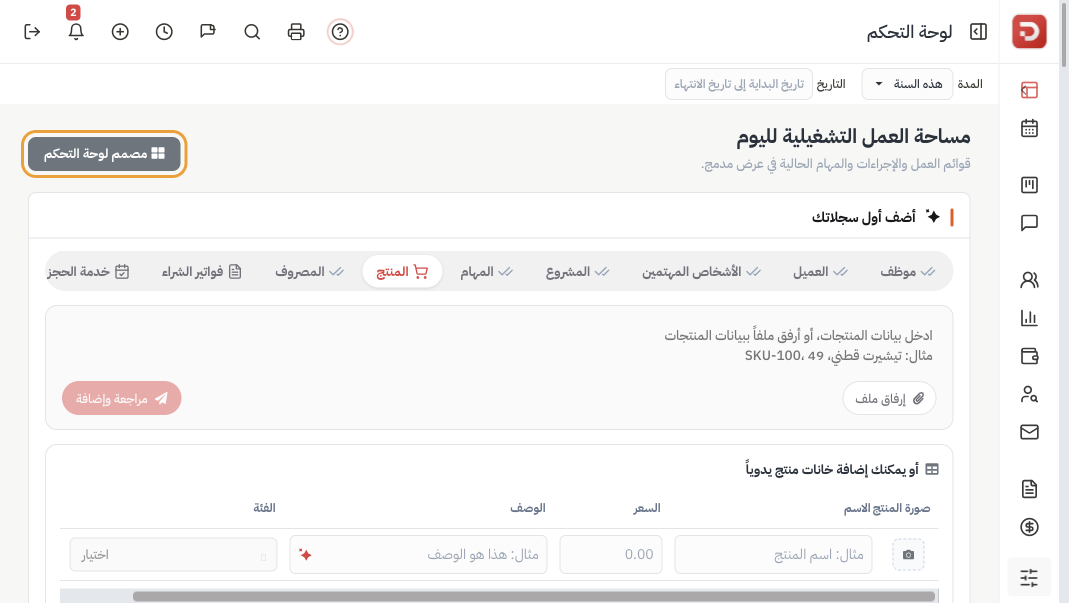Open bar chart reports icon in sidebar
The image size is (1069, 603).
[1029, 318]
